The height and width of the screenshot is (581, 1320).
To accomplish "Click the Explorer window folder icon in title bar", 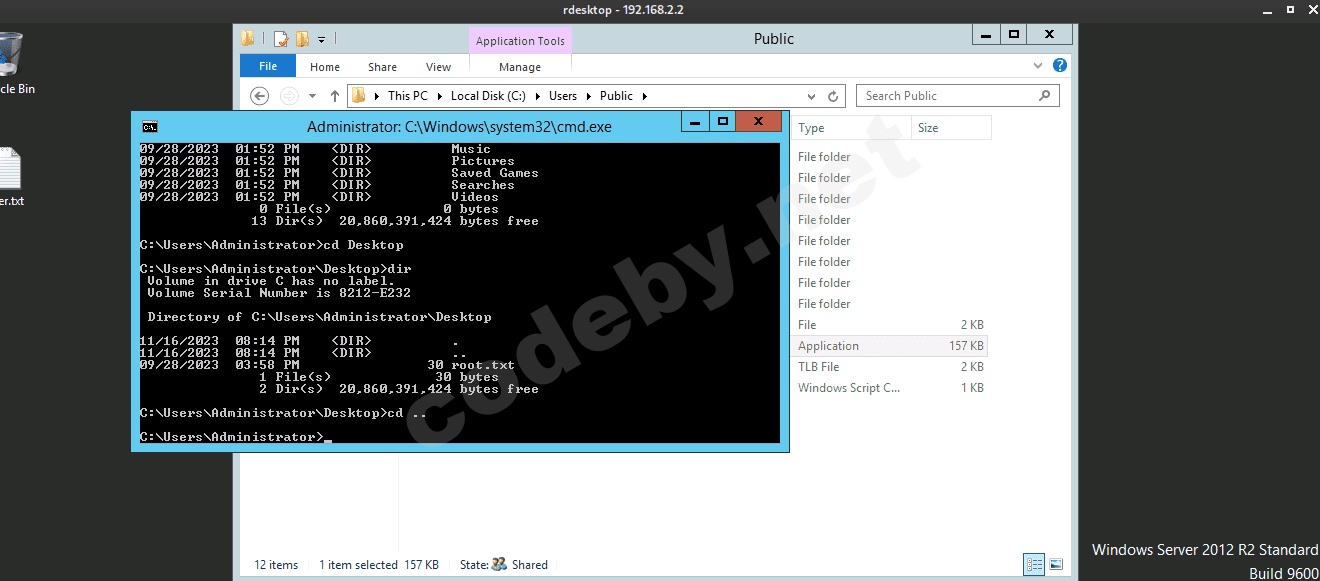I will pyautogui.click(x=248, y=39).
